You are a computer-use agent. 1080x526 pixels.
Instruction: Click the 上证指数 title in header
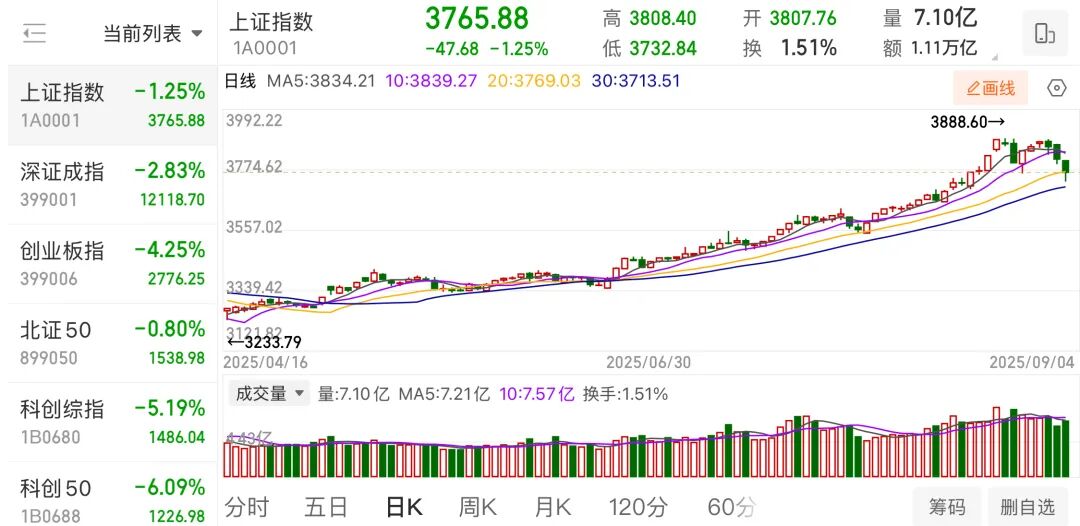click(271, 21)
